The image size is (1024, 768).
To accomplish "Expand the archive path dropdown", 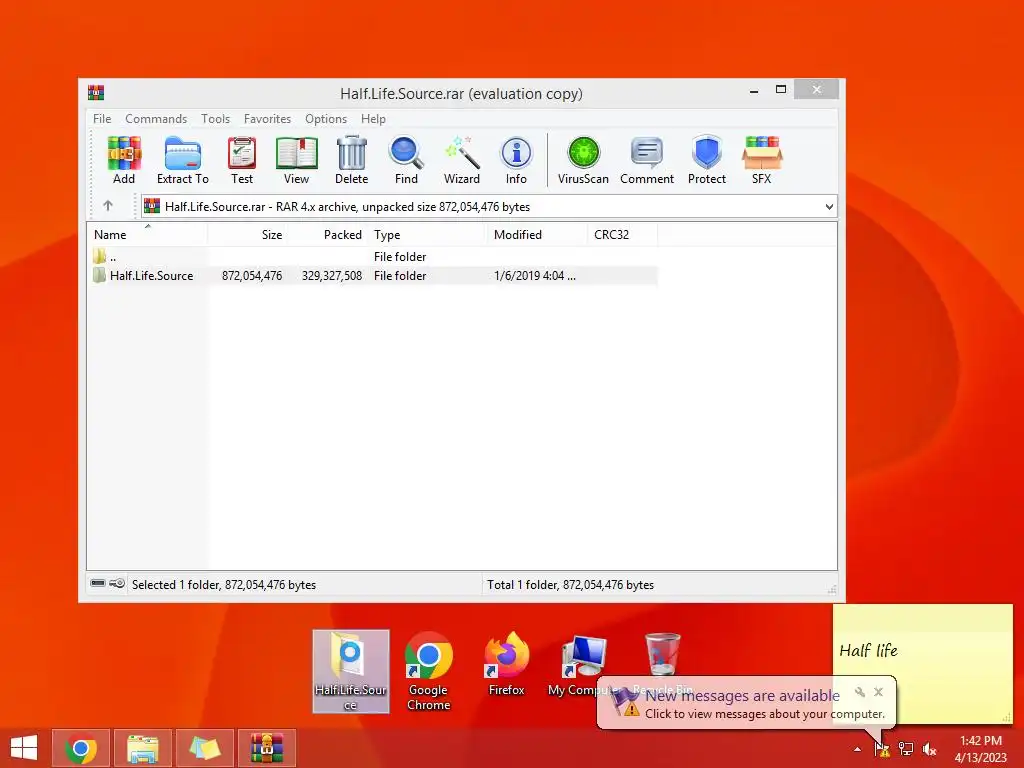I will (829, 206).
